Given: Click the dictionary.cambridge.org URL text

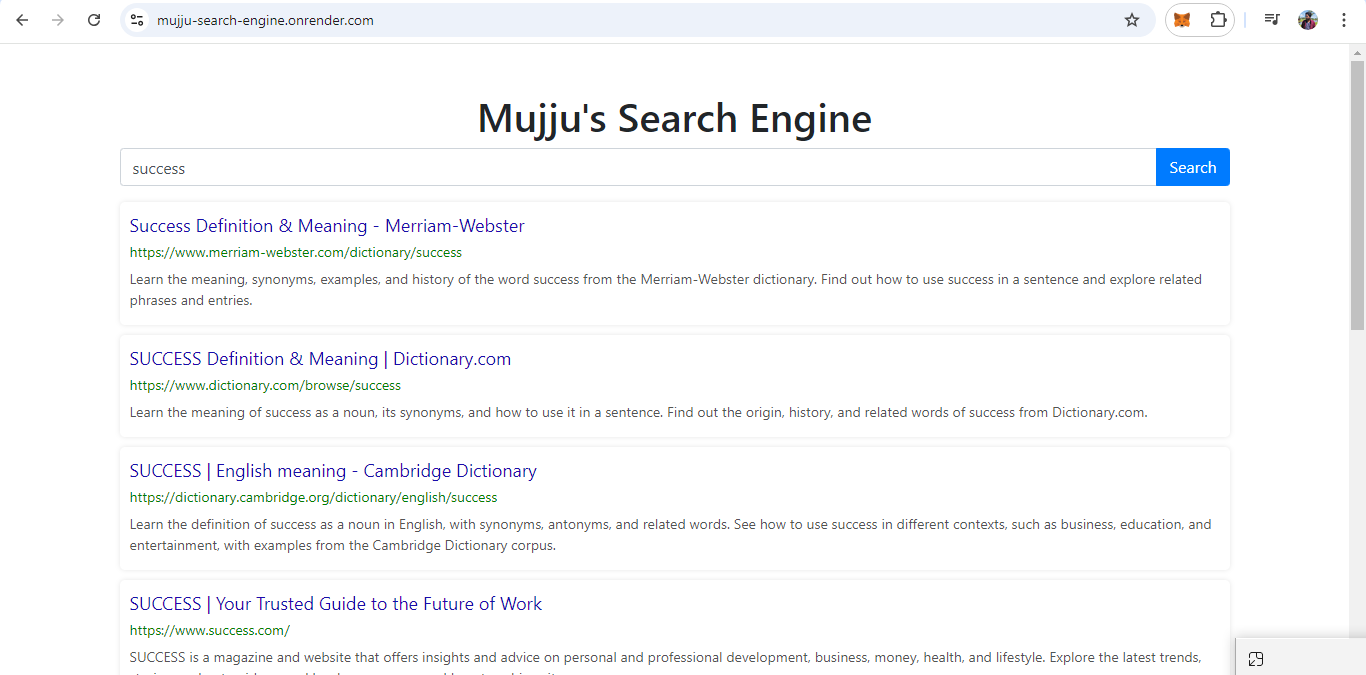Looking at the screenshot, I should 313,497.
